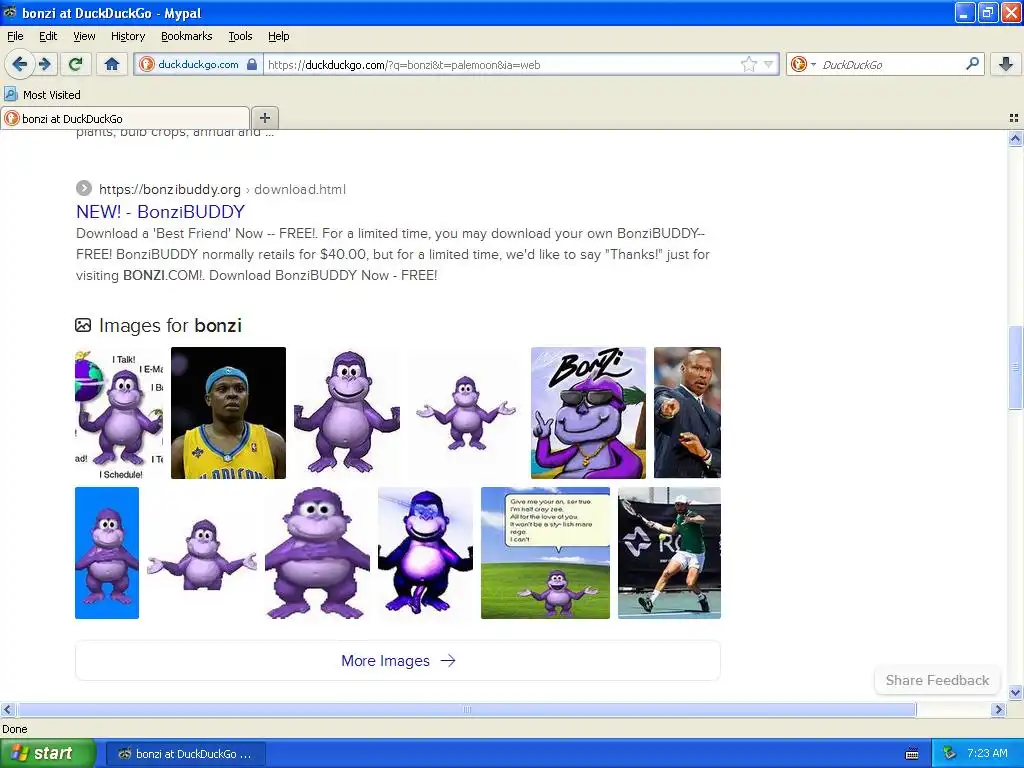Go to the home page icon
The height and width of the screenshot is (768, 1024).
click(x=112, y=64)
